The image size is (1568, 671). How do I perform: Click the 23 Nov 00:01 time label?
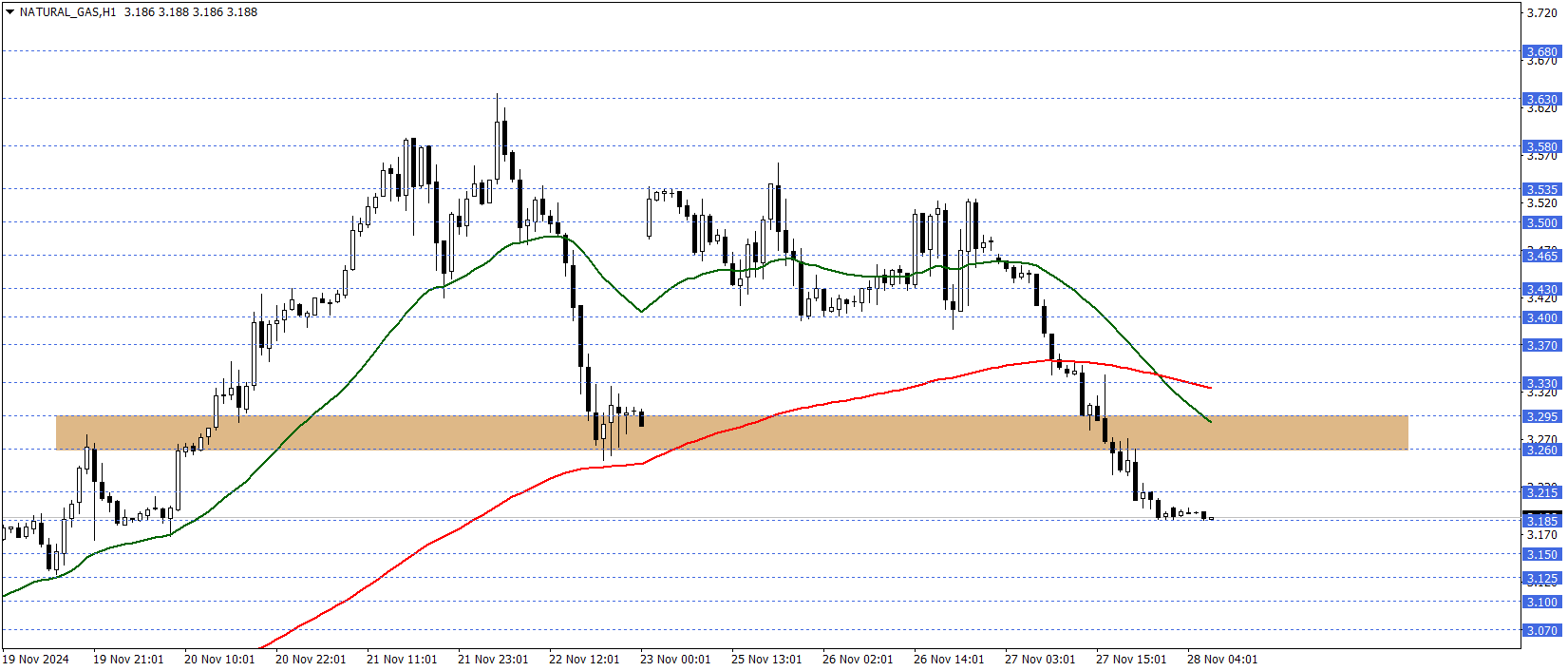(x=675, y=660)
